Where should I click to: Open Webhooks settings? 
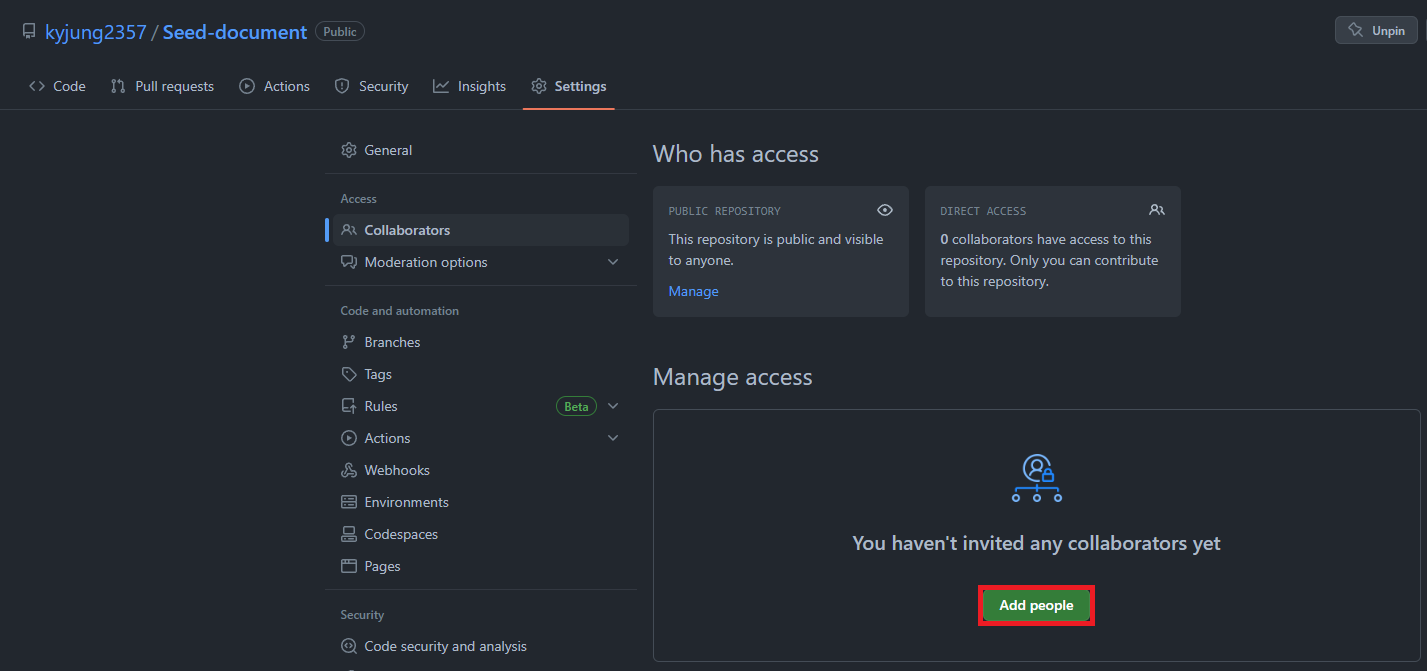point(480,470)
